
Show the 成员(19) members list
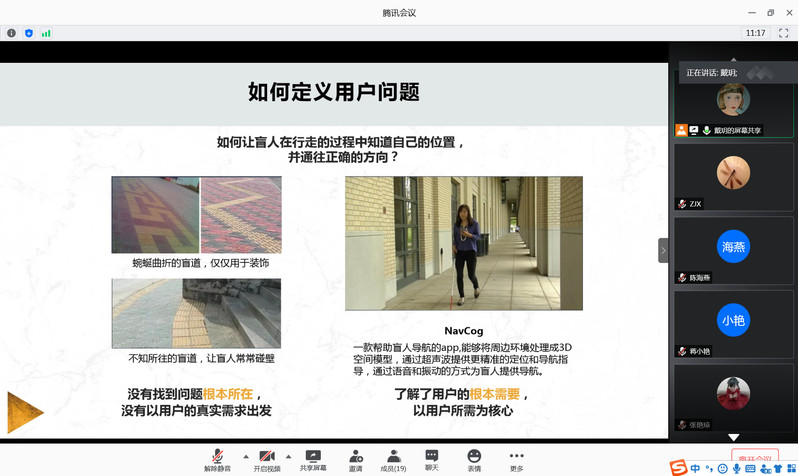click(393, 459)
